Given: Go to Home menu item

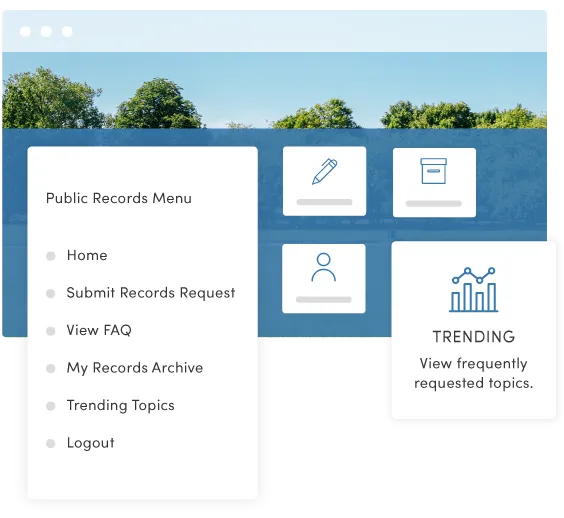Looking at the screenshot, I should [x=87, y=255].
